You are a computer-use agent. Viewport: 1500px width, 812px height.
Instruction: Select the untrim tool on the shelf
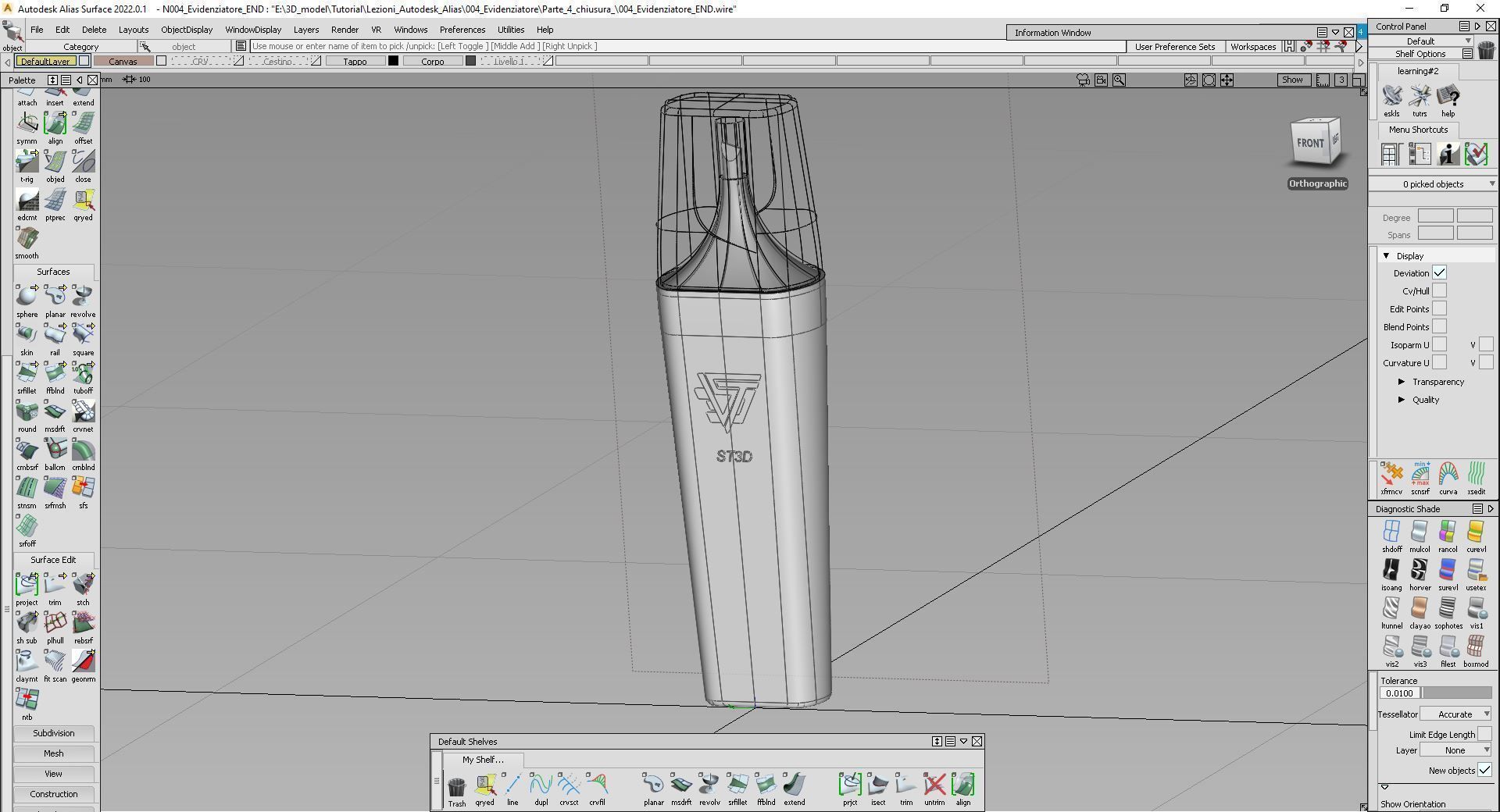[934, 785]
